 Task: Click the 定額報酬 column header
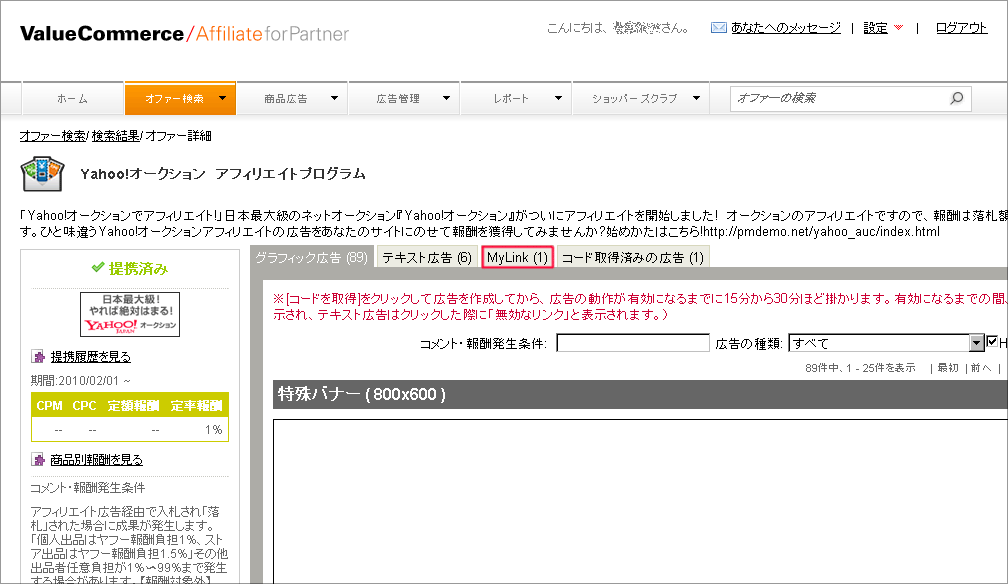[x=133, y=406]
